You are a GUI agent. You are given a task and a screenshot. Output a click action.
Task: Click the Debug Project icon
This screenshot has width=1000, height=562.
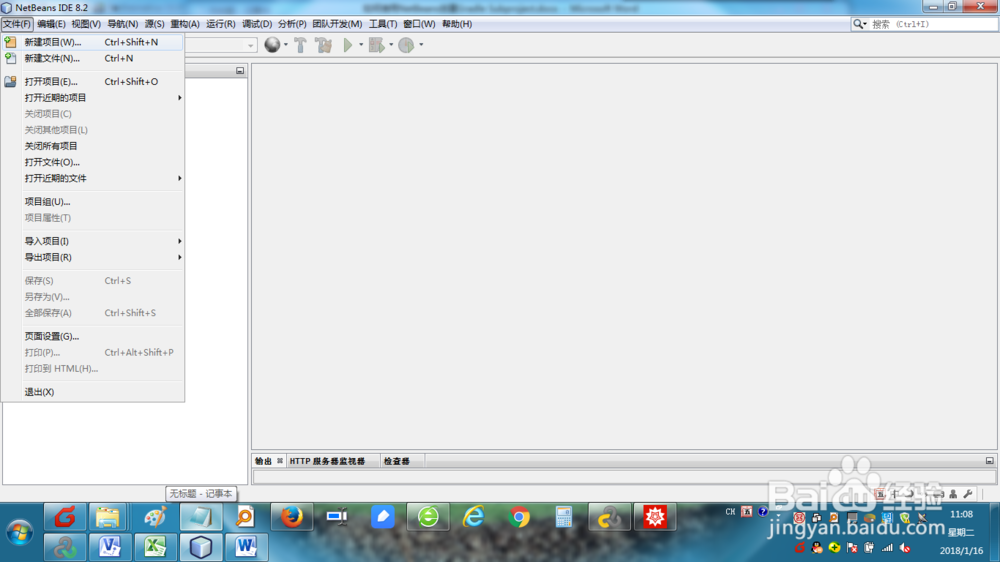click(376, 45)
